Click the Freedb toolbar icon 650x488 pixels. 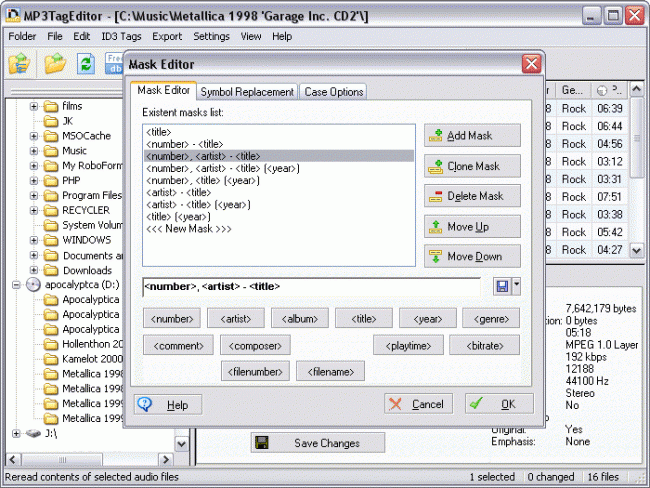(114, 63)
